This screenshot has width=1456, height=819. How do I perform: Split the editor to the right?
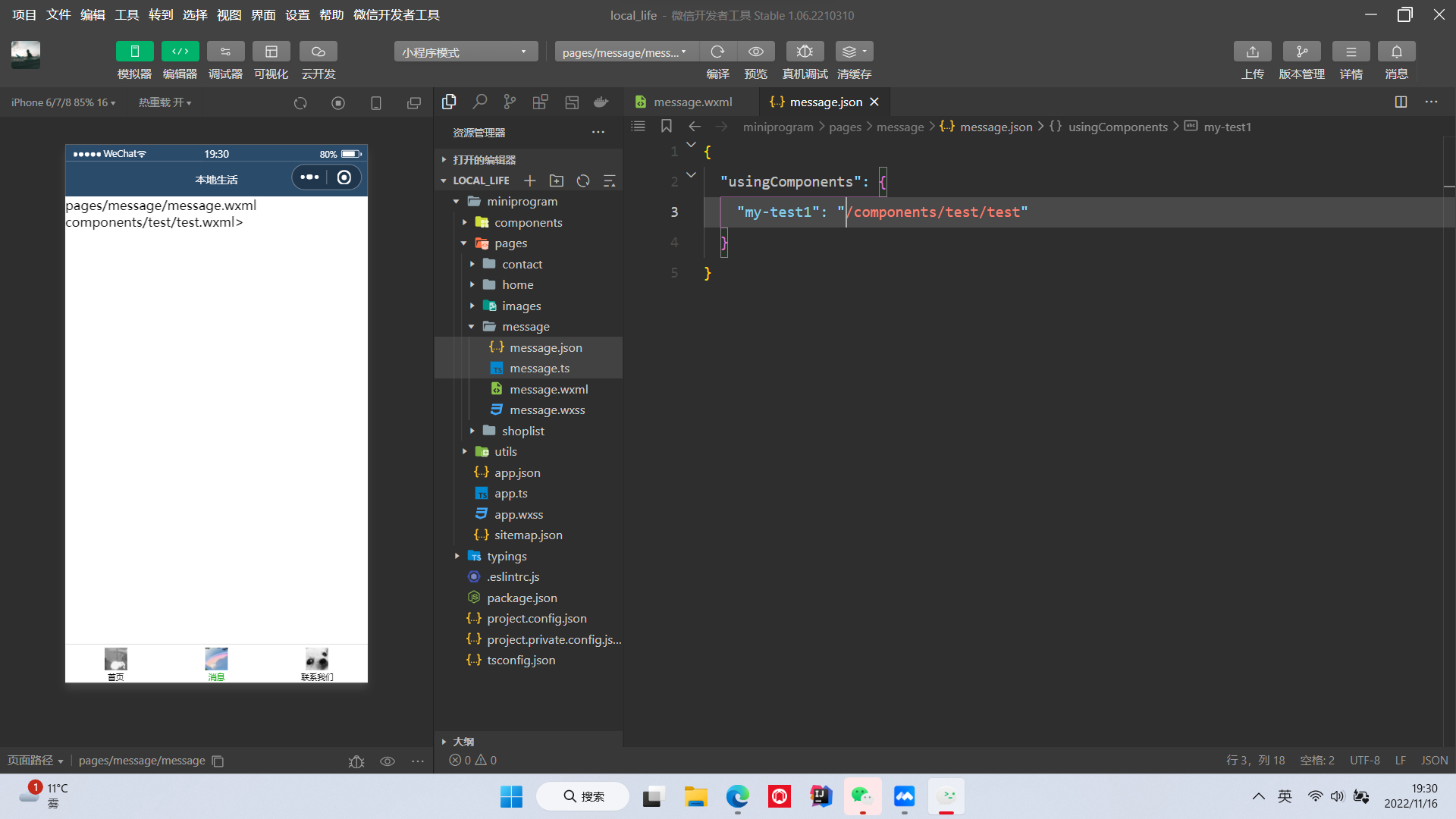[1401, 102]
